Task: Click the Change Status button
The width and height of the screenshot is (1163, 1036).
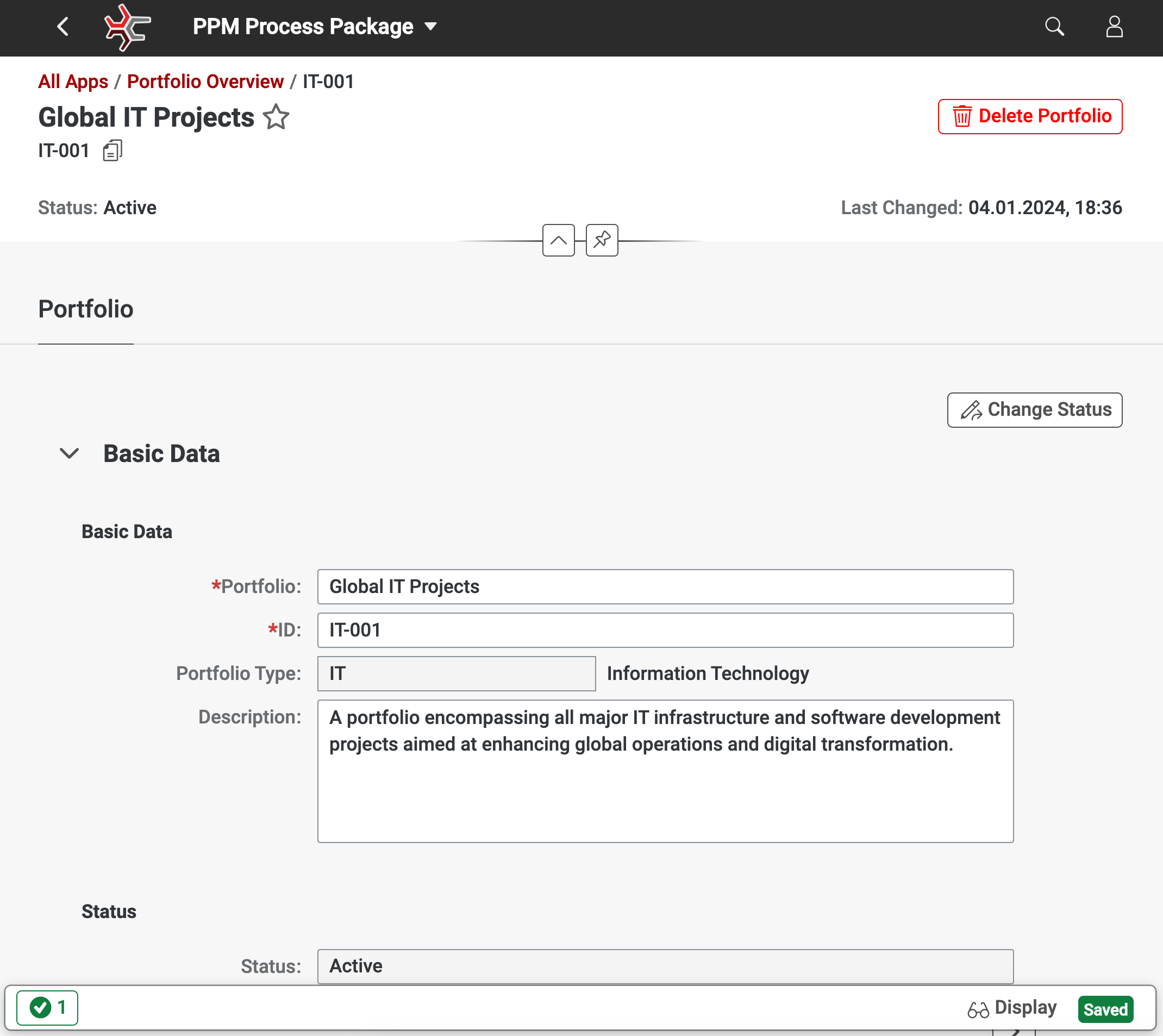Action: tap(1034, 410)
